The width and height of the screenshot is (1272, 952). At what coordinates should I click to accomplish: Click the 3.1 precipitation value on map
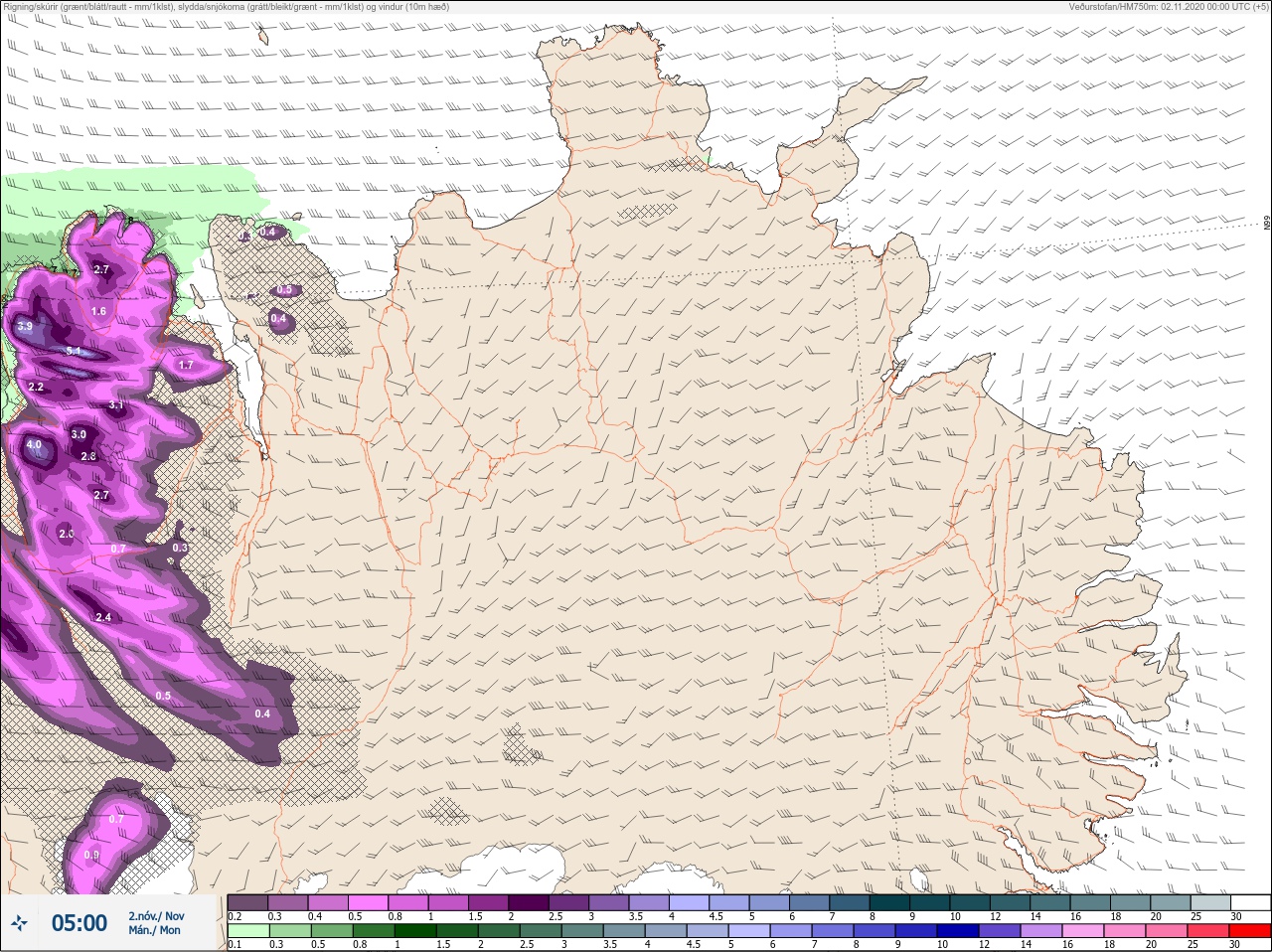(116, 404)
